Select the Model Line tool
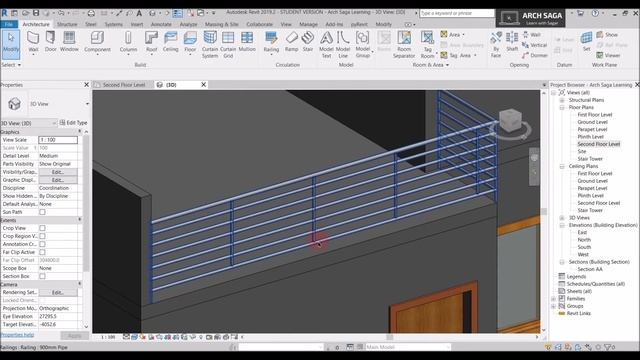This screenshot has width=640, height=360. pyautogui.click(x=343, y=44)
